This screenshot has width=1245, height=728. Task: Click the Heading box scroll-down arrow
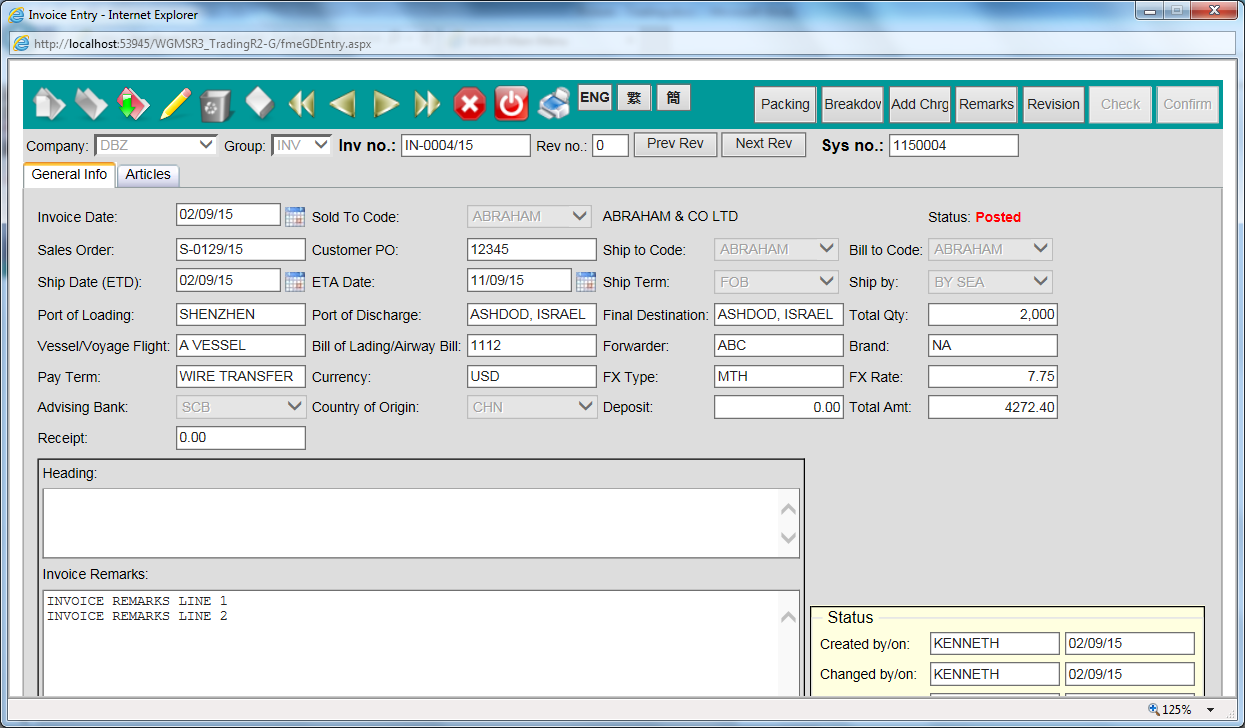(789, 538)
